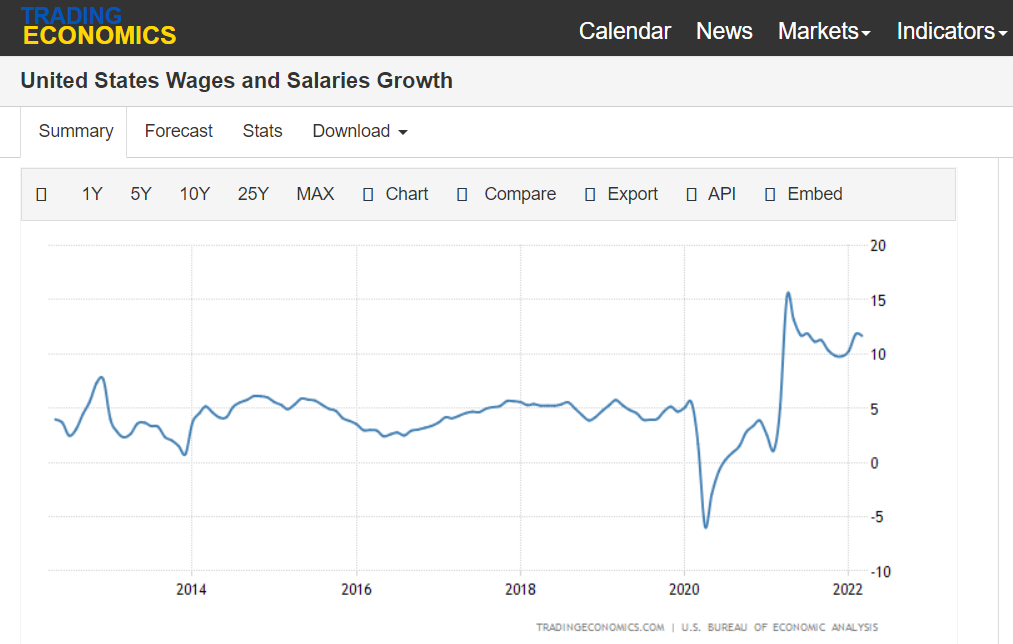Viewport: 1013px width, 644px height.
Task: Click the calendar icon before 1Y
Action: [41, 194]
